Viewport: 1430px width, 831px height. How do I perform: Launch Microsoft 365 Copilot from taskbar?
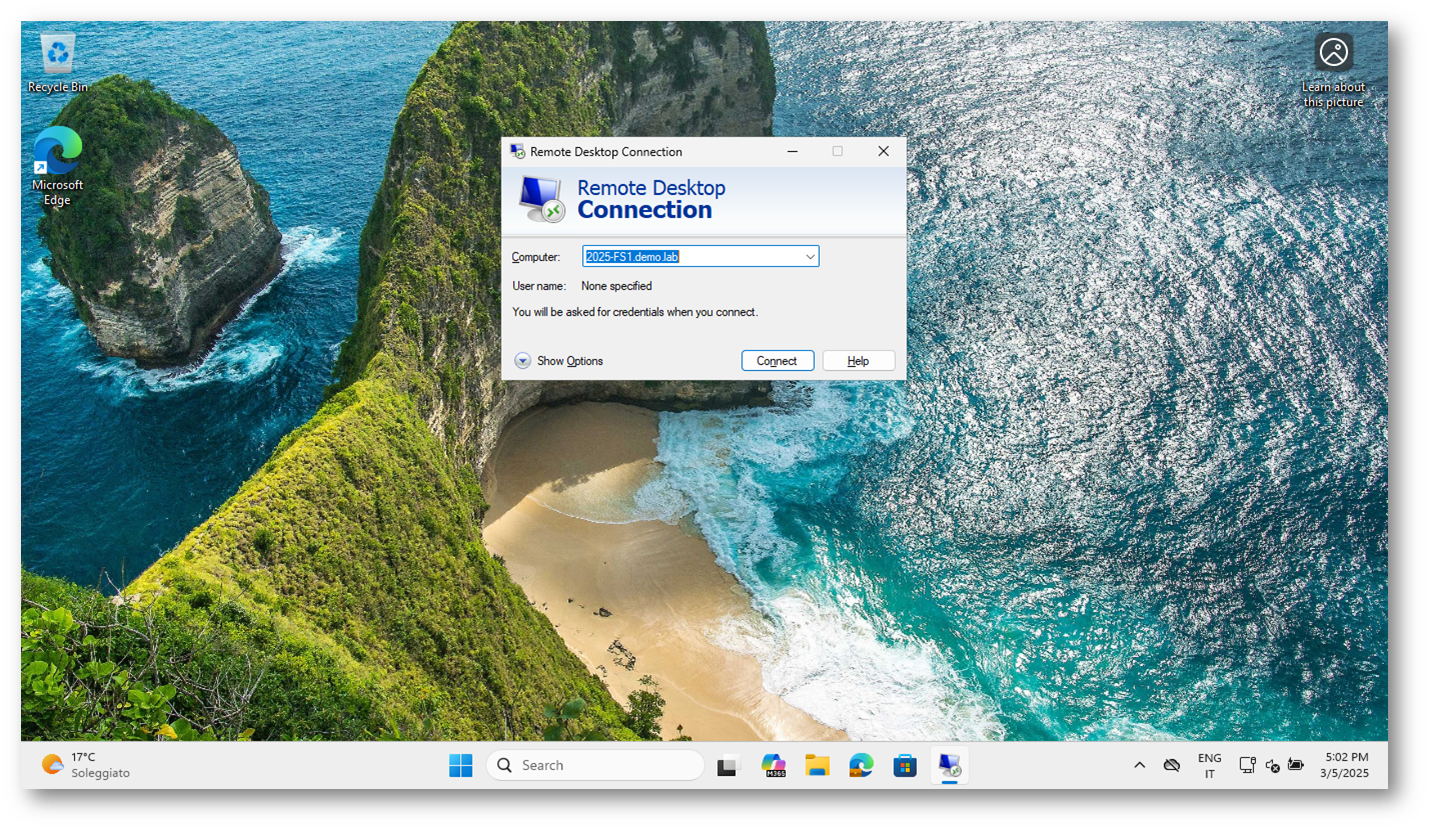(x=773, y=766)
